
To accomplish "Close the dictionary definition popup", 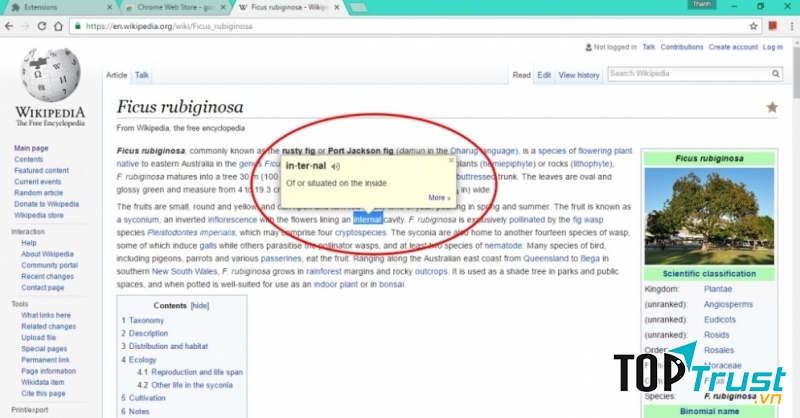I will click(x=451, y=159).
